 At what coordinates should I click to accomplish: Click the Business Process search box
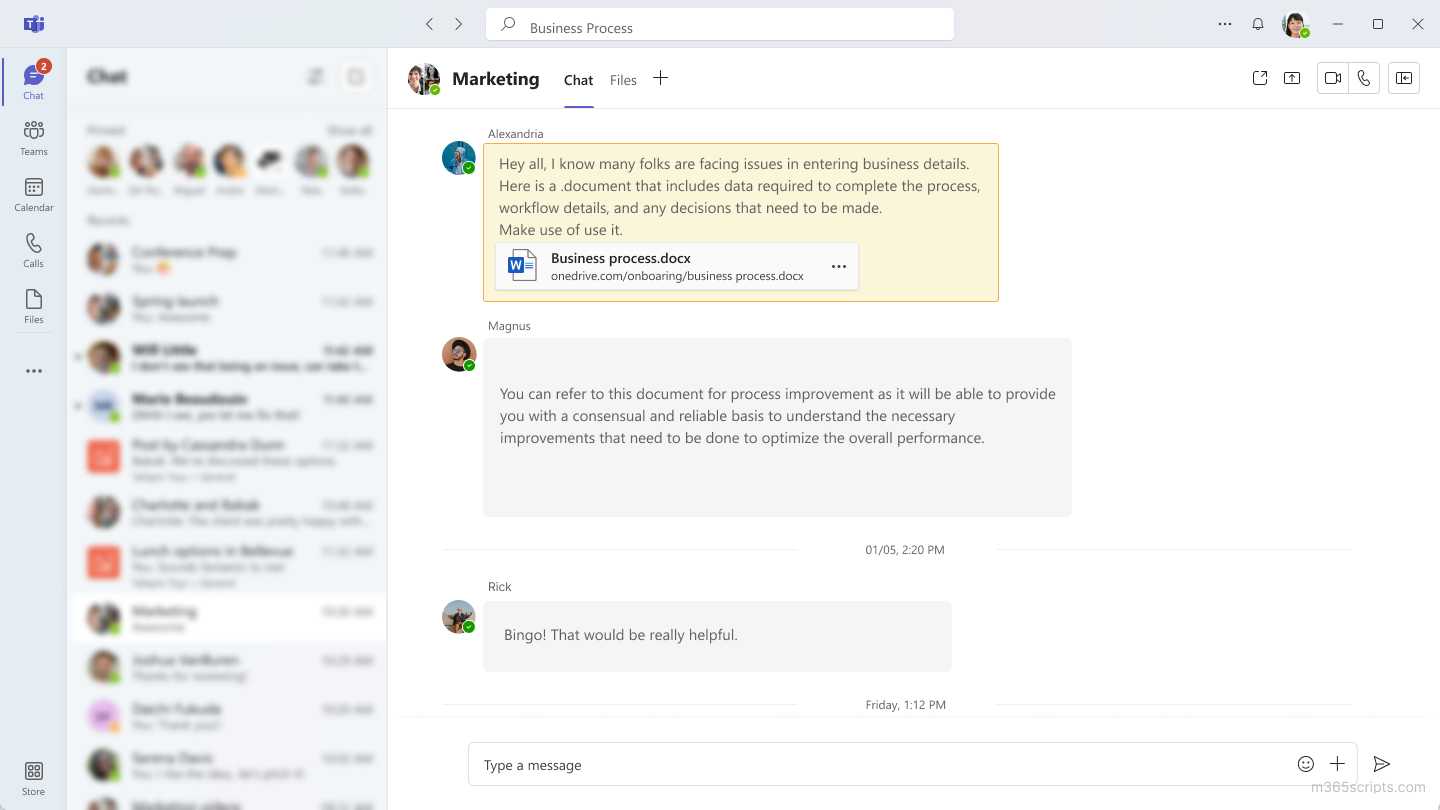pyautogui.click(x=720, y=25)
